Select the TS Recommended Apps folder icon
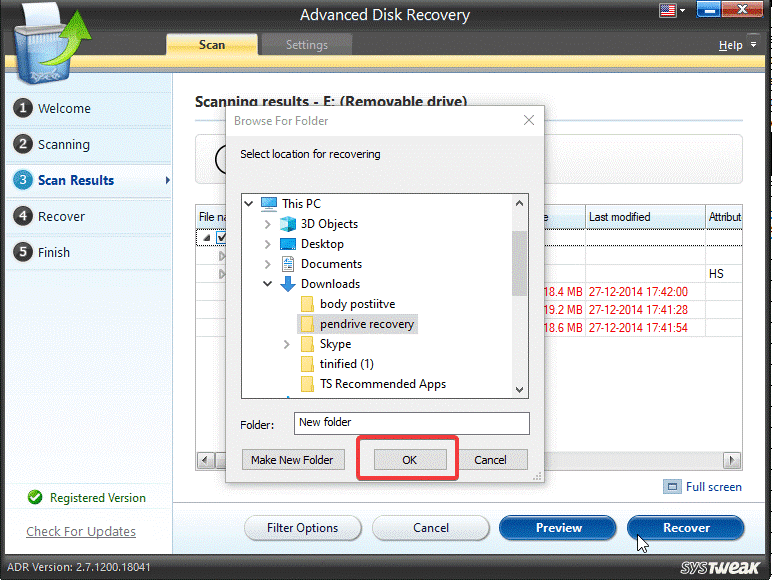772x580 pixels. pos(307,384)
